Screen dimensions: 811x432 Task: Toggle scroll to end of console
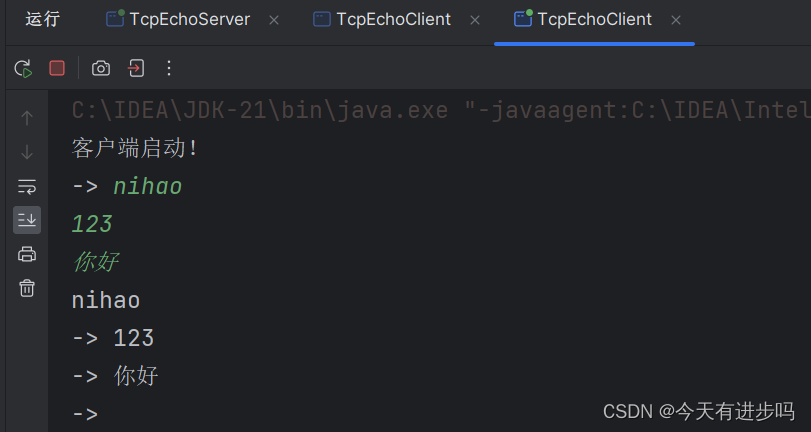click(27, 219)
